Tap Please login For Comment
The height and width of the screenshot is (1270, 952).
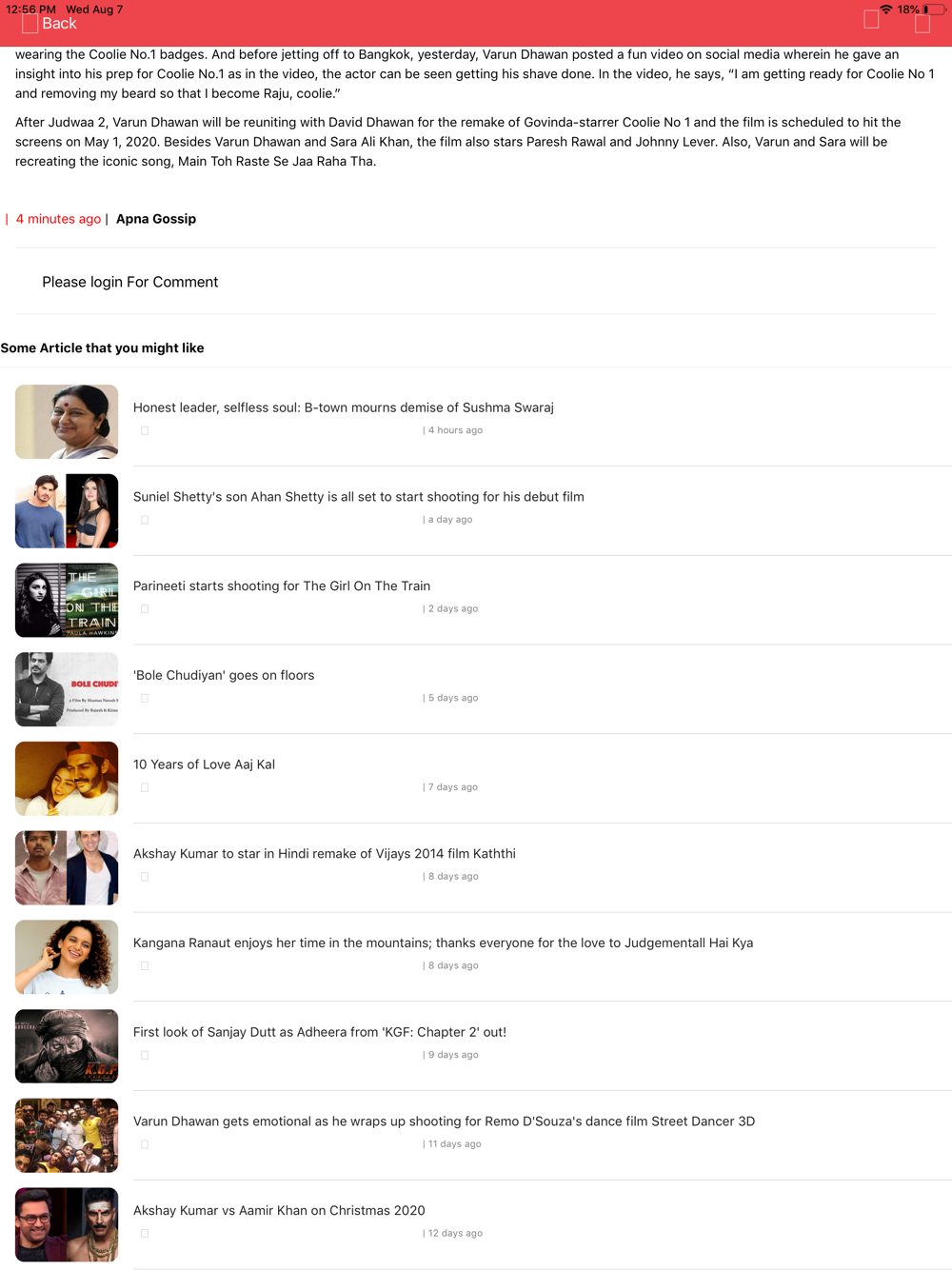[130, 282]
